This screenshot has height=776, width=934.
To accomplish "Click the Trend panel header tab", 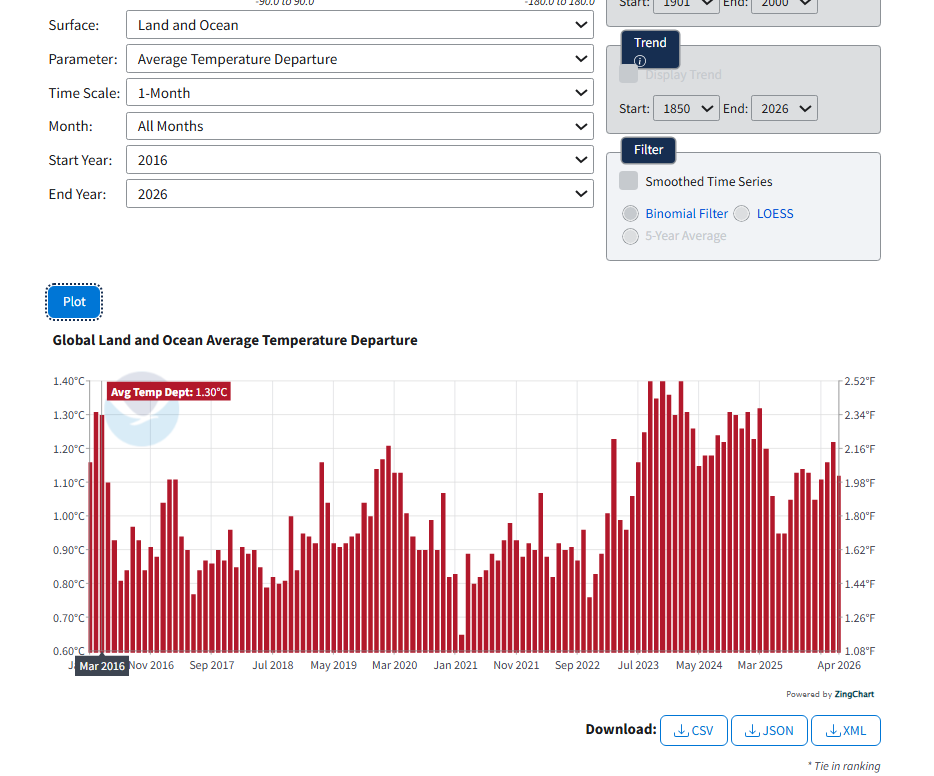I will [x=650, y=49].
